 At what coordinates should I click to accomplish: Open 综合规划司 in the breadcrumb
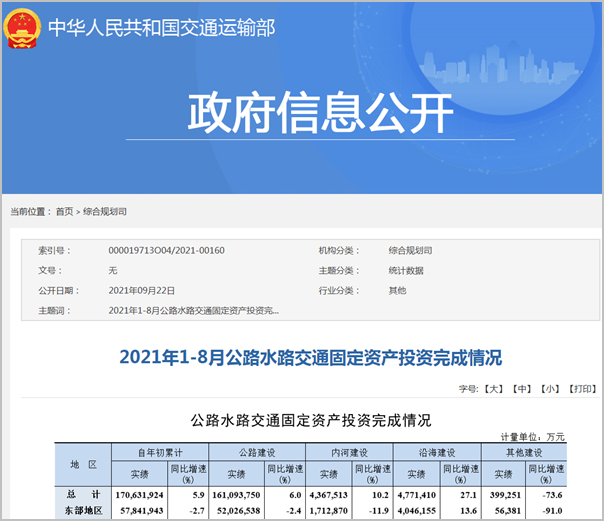click(104, 212)
